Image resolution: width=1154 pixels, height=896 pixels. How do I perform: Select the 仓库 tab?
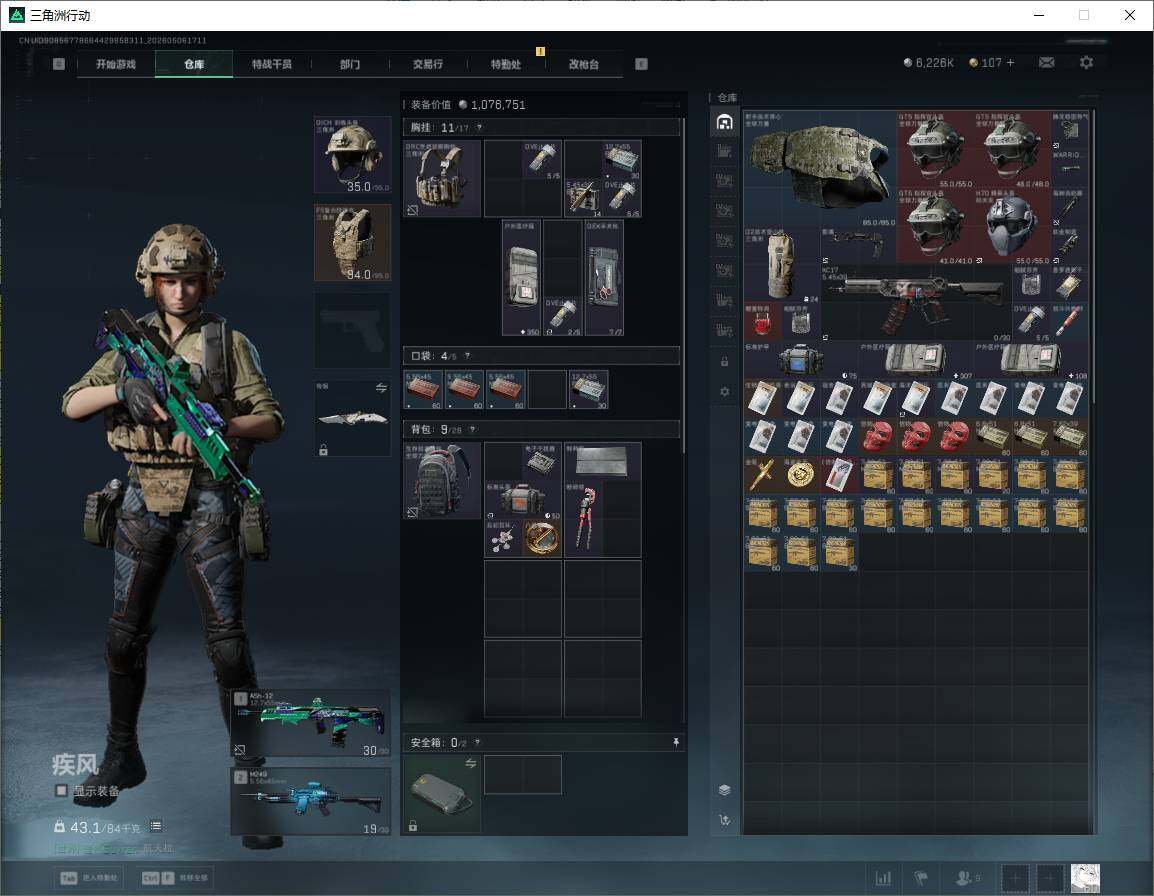click(x=194, y=64)
